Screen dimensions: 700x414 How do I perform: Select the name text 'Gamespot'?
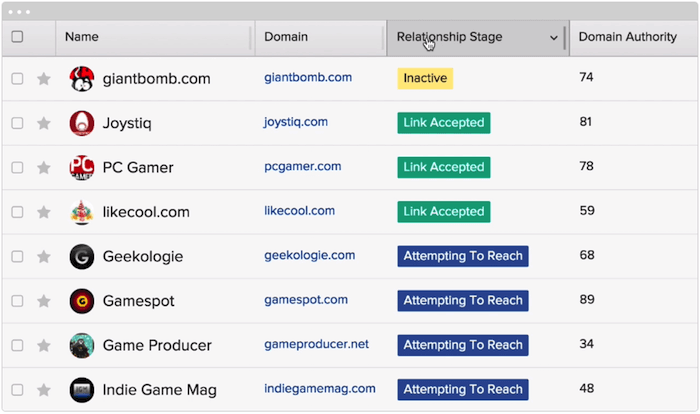138,301
